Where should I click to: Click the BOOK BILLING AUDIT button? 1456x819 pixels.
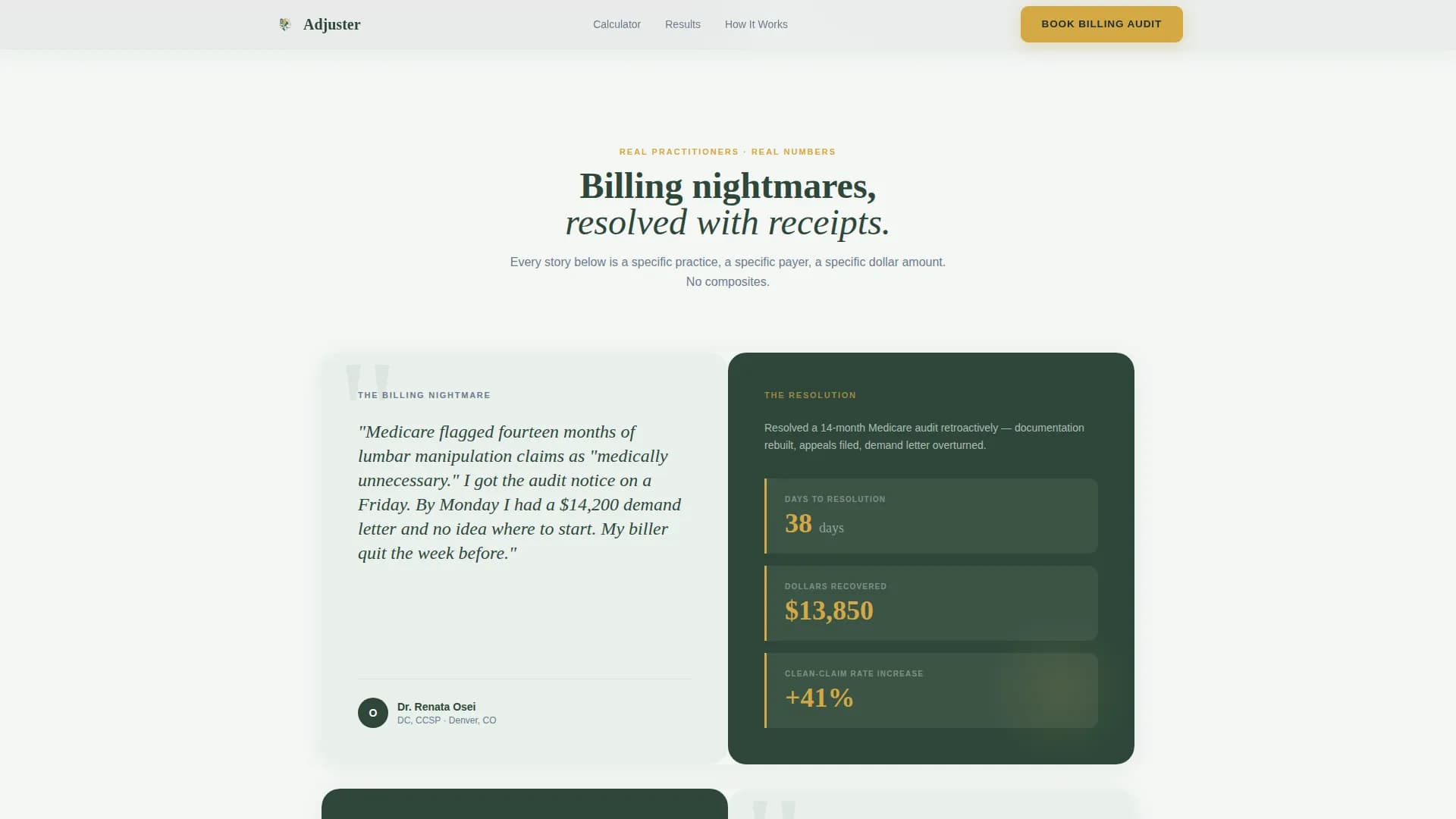tap(1101, 24)
